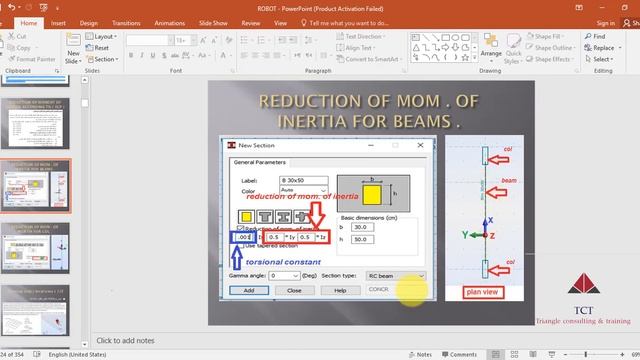Toggle Strikethrough formatting
Image resolution: width=640 pixels, height=360 pixels.
(x=175, y=55)
